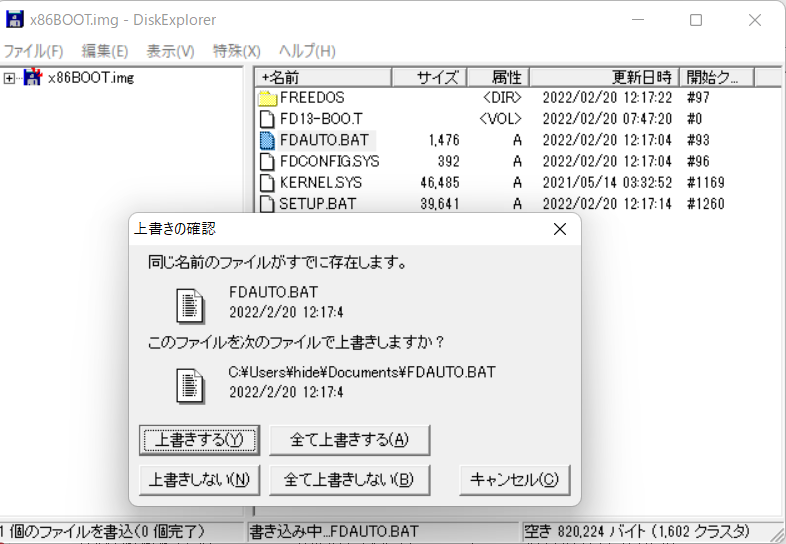Open the 編集(E) menu
This screenshot has height=544, width=786.
(105, 51)
